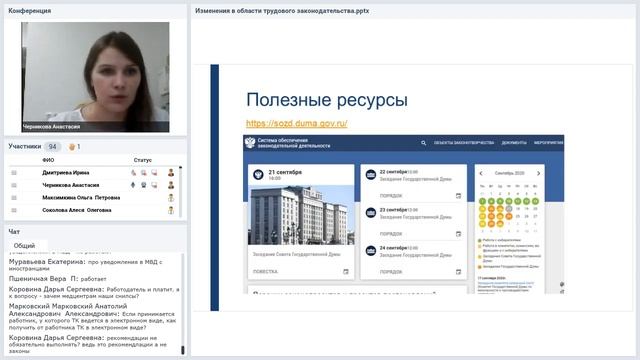The height and width of the screenshot is (360, 640).
Task: Toggle Черникова Анастасия's microphone status icon
Action: [x=133, y=185]
